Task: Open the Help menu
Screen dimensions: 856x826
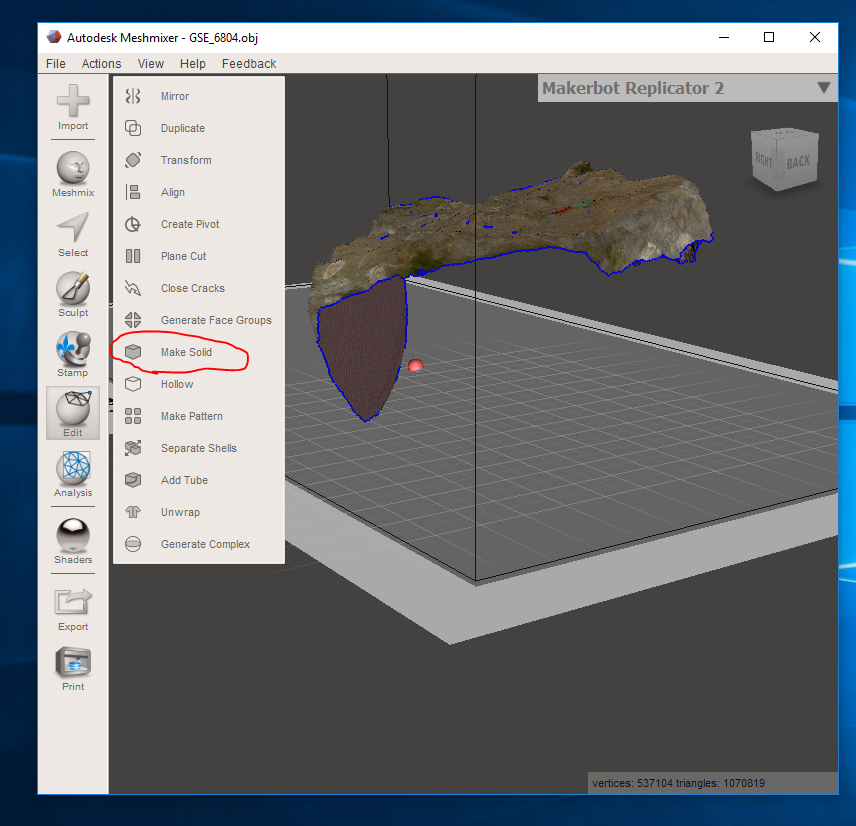Action: point(193,64)
